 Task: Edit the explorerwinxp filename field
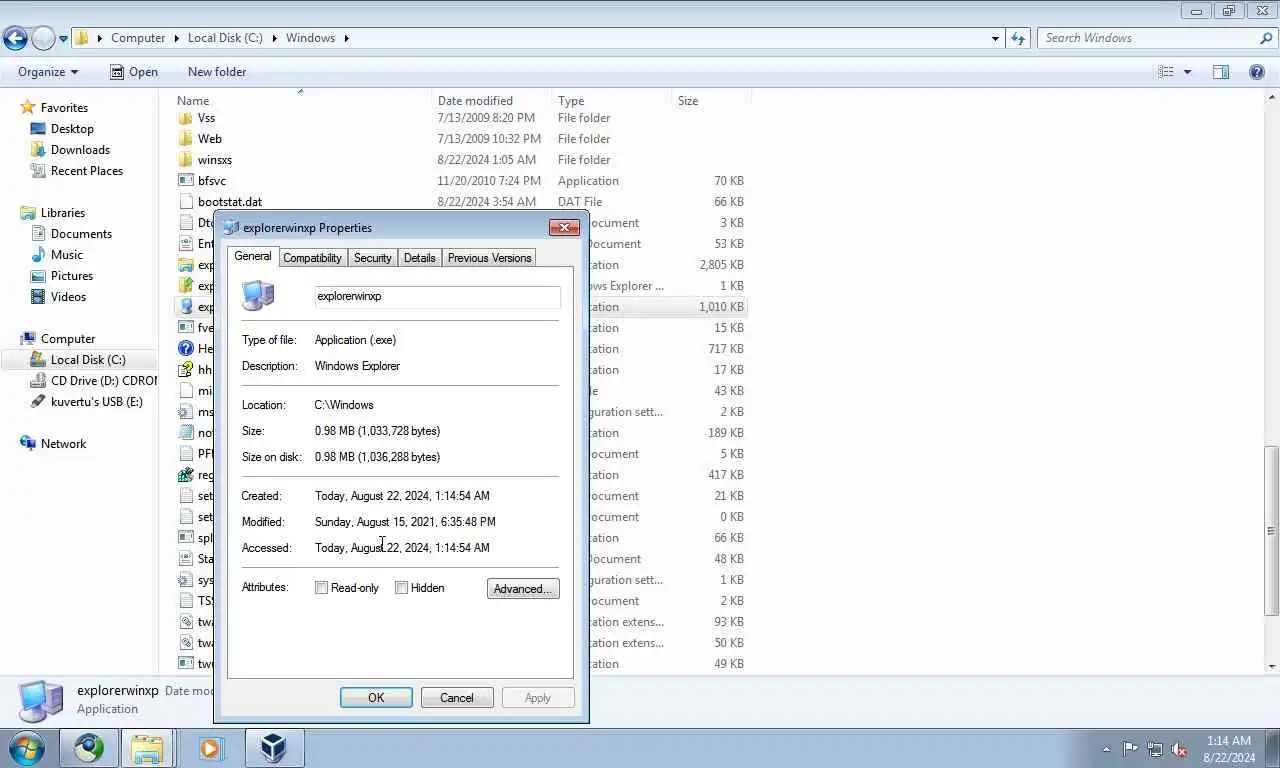[437, 297]
